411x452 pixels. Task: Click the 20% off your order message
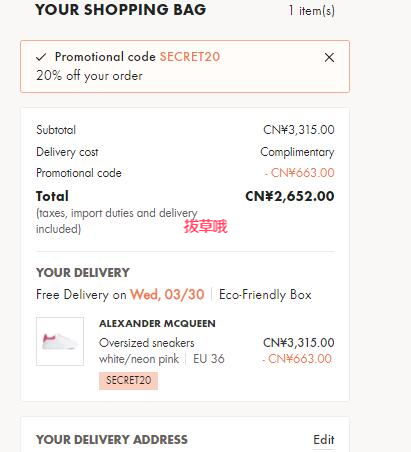(89, 76)
